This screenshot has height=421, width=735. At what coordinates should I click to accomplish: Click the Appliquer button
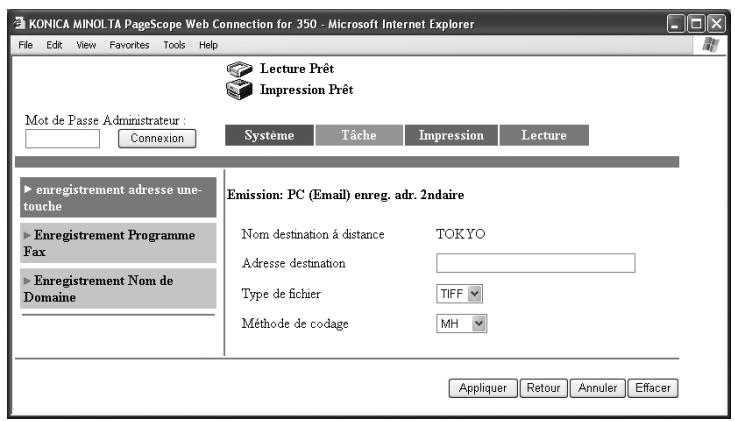coord(483,388)
